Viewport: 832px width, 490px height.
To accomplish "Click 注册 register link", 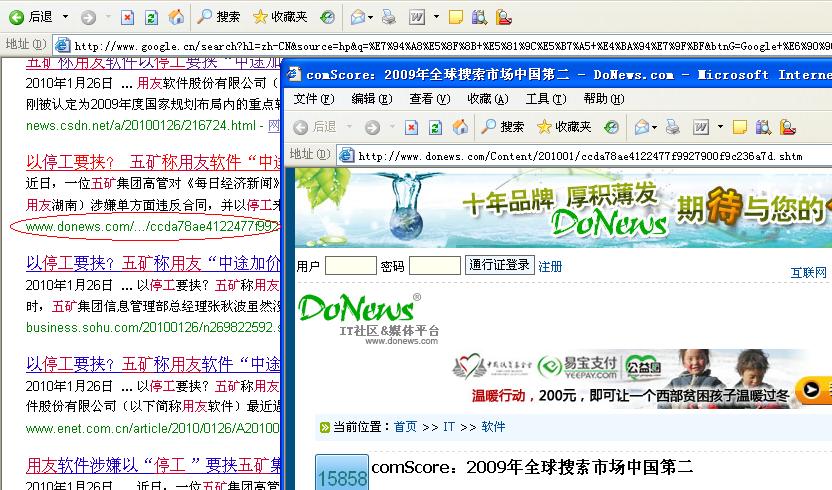I will click(550, 266).
